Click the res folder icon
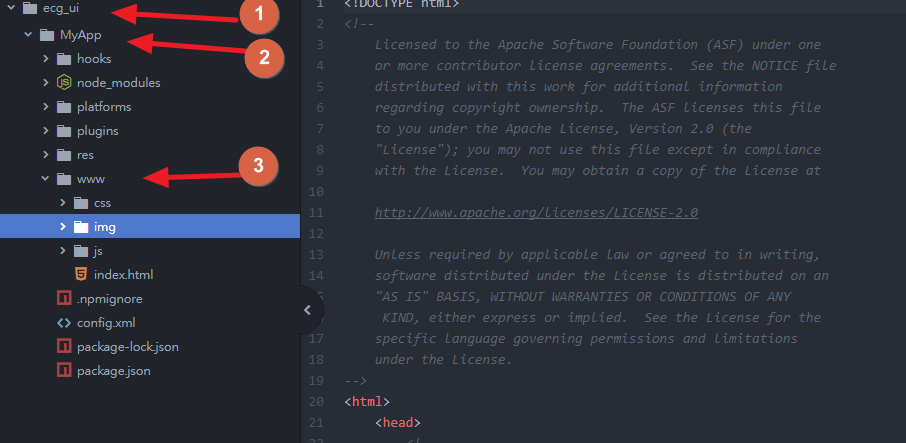The height and width of the screenshot is (443, 906). (64, 155)
